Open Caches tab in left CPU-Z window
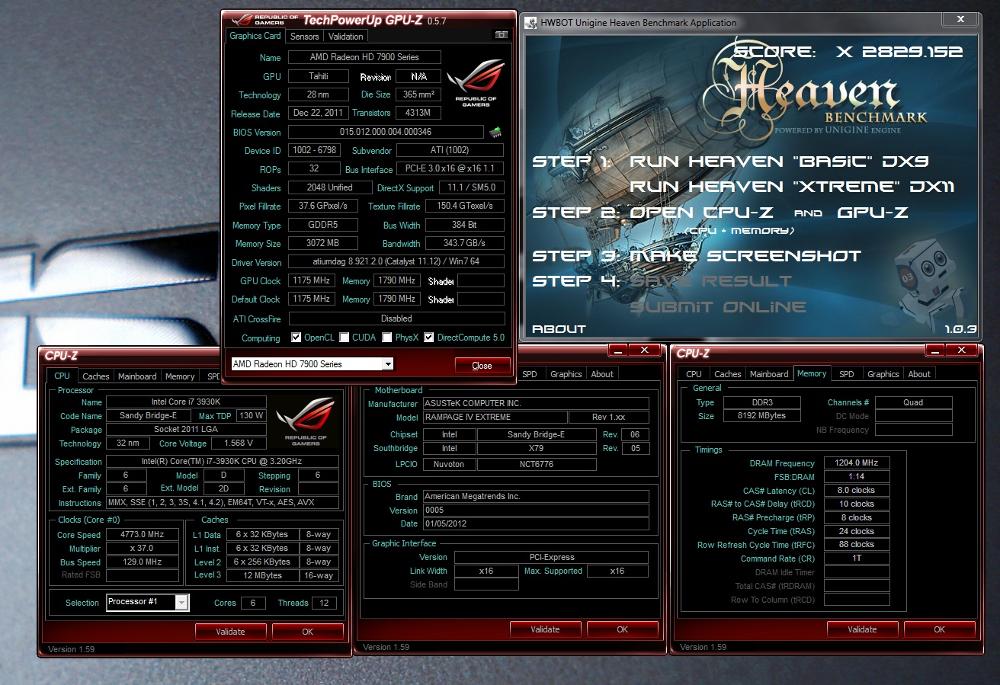 coord(96,376)
